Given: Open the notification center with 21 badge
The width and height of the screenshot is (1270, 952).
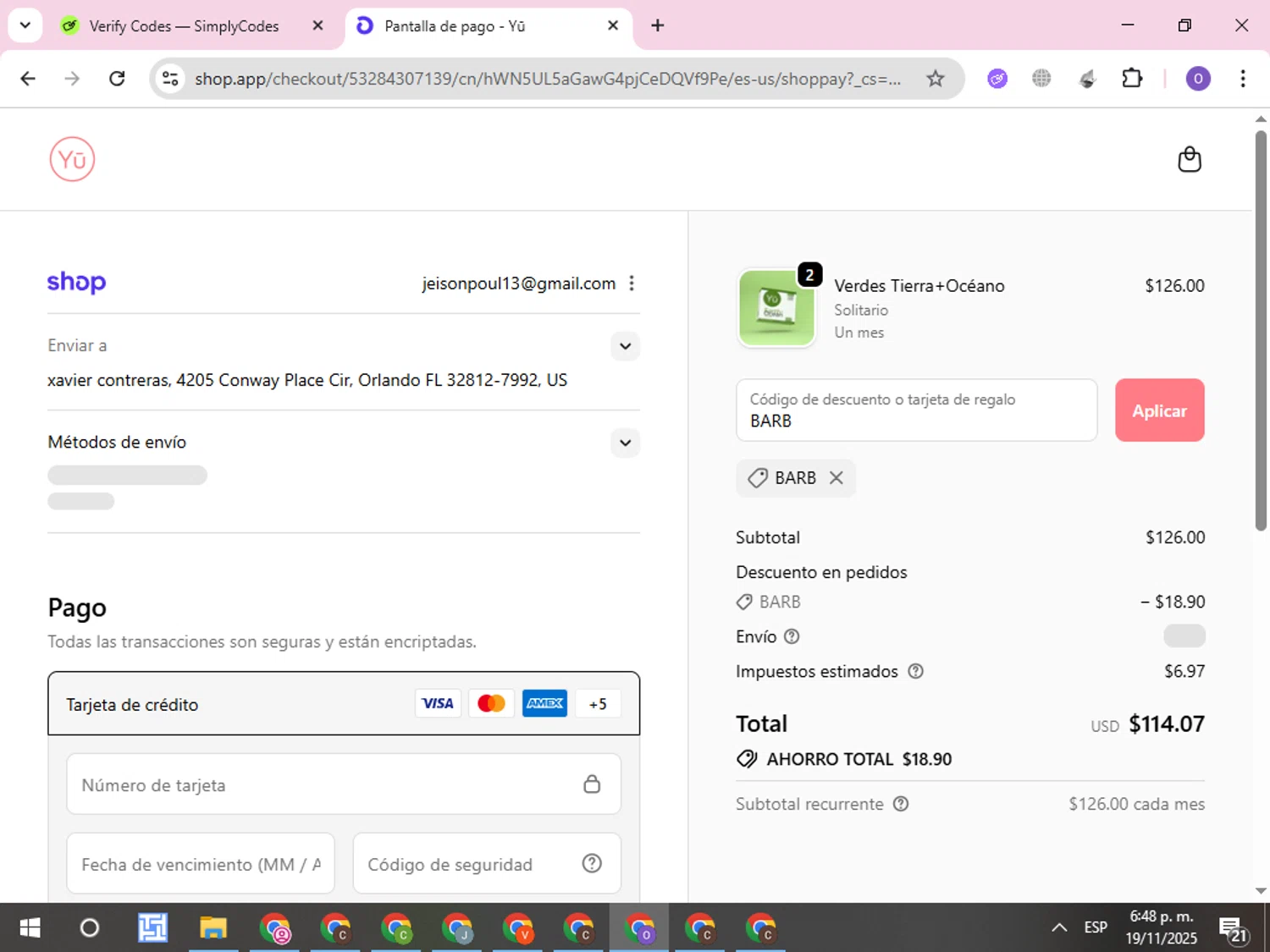Looking at the screenshot, I should (x=1234, y=929).
